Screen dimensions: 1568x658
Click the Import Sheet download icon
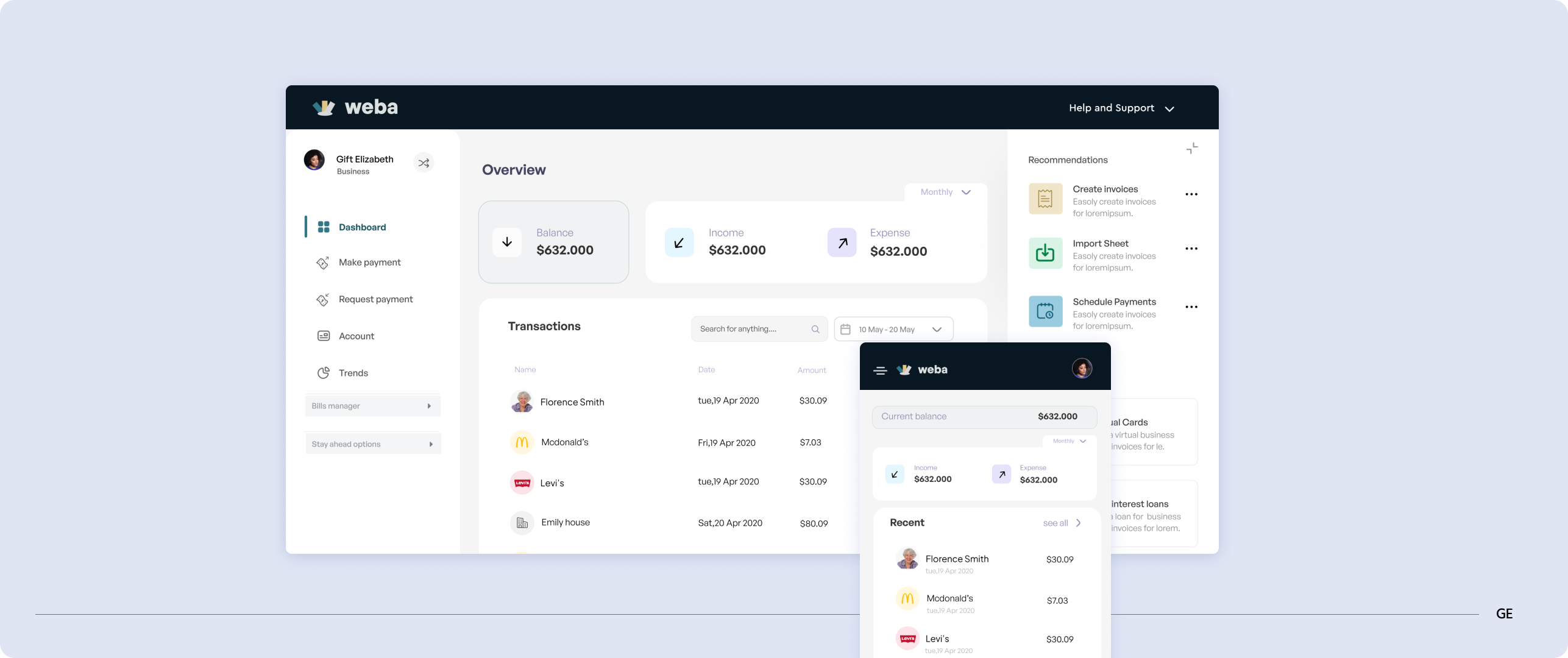(1045, 253)
